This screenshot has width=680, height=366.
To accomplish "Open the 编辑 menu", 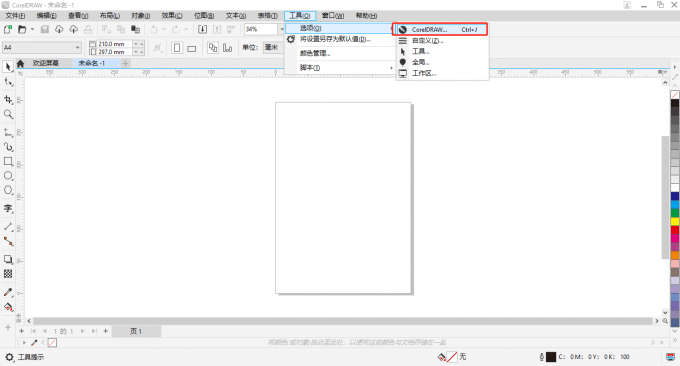I will tap(46, 16).
